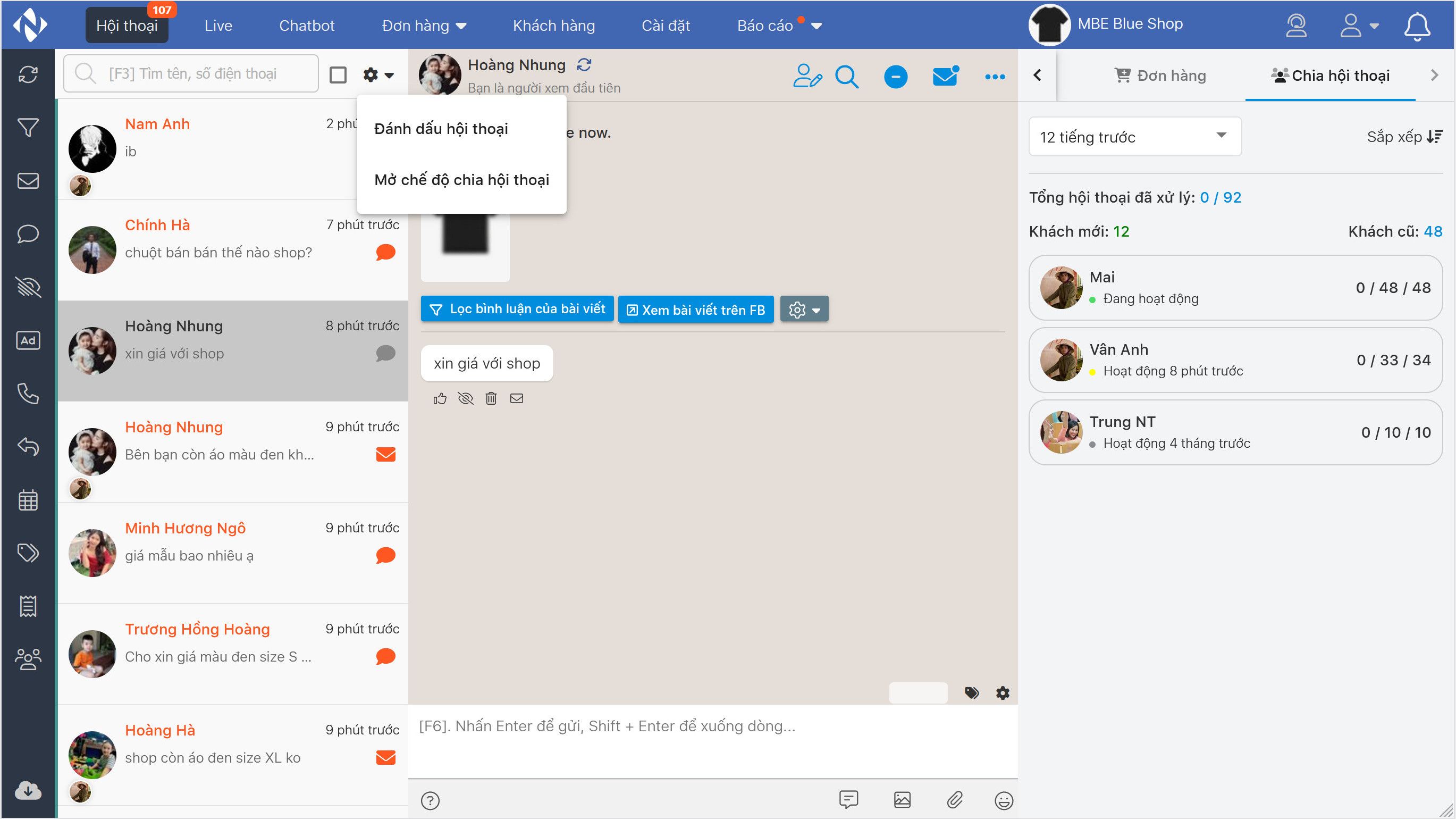Open the three-dots more menu in chat header

(995, 77)
